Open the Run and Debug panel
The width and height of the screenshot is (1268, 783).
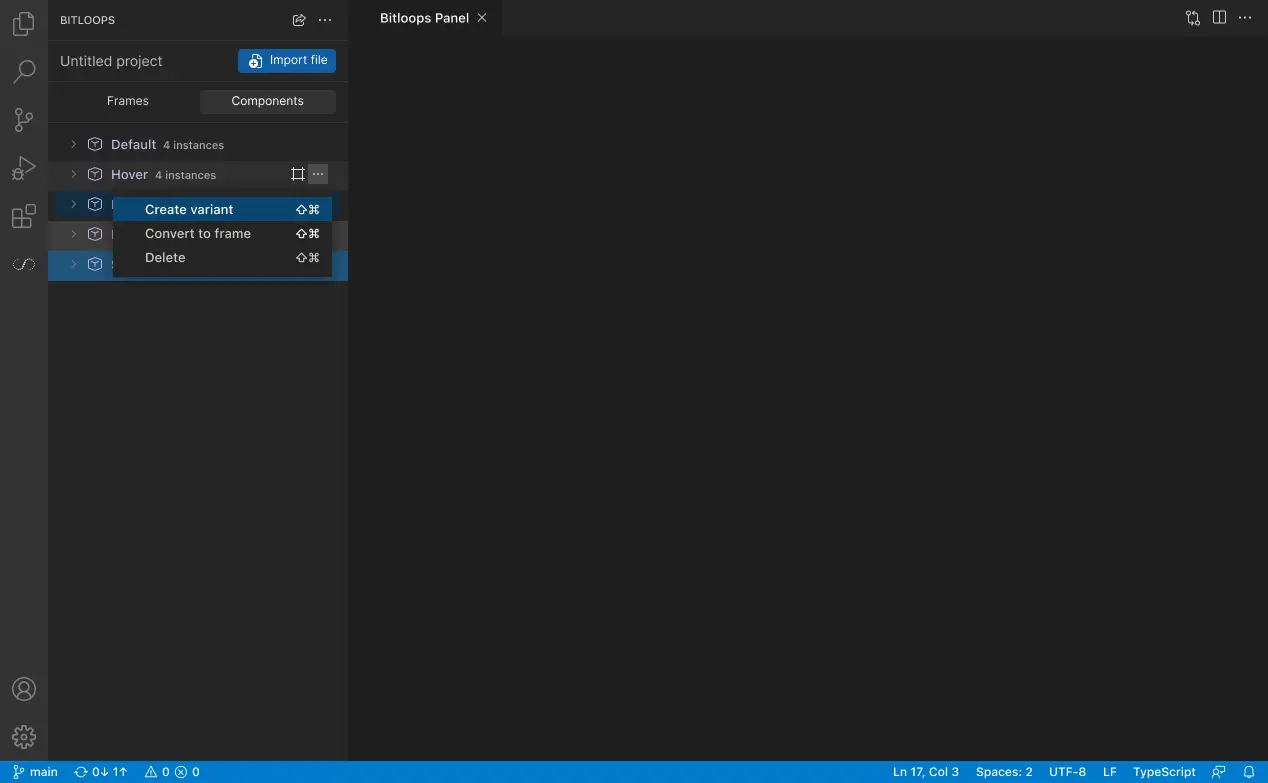click(x=23, y=167)
